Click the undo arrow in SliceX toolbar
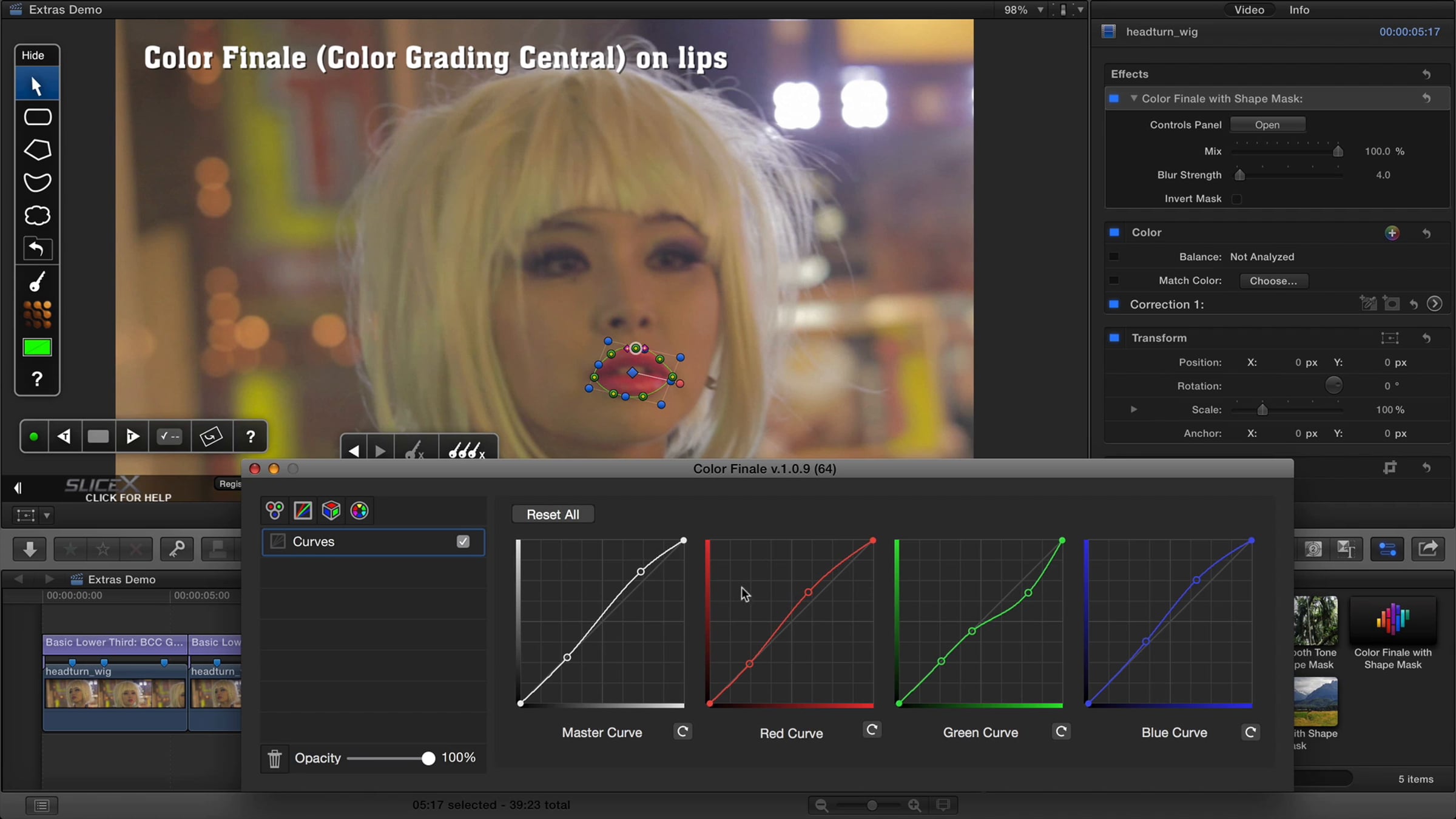The image size is (1456, 819). pos(37,248)
